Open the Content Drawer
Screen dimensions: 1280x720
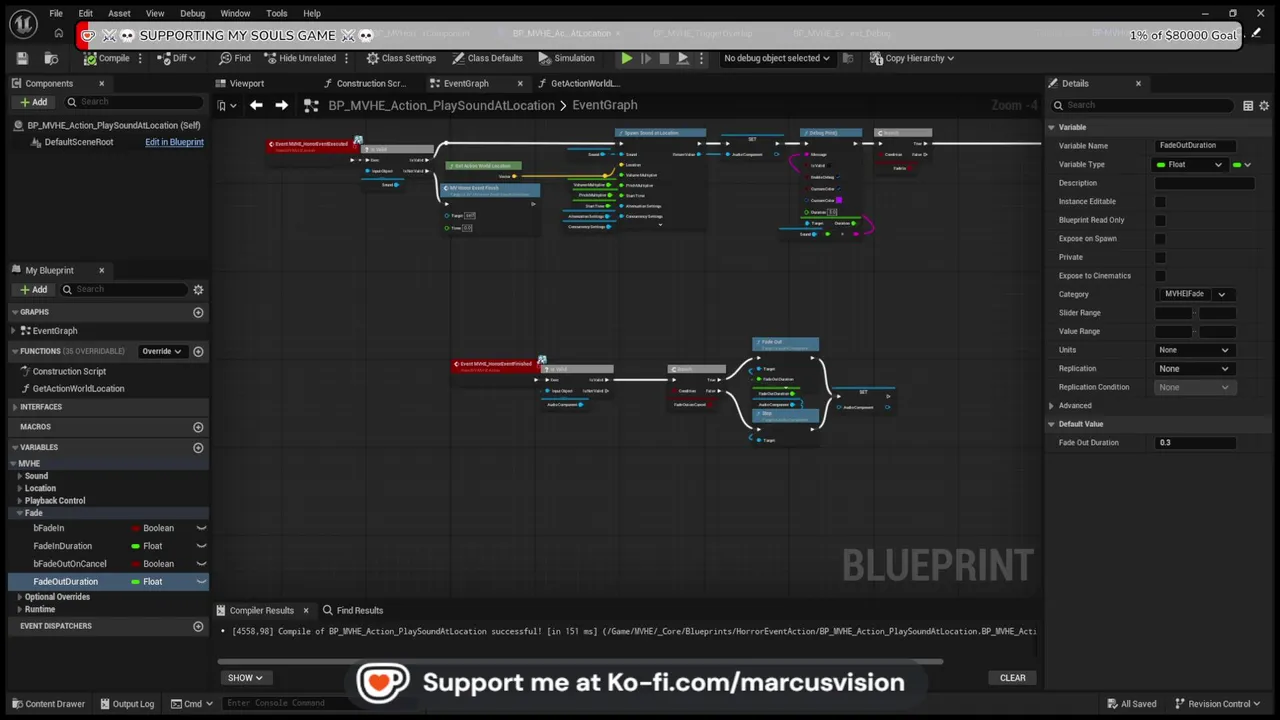[x=47, y=704]
